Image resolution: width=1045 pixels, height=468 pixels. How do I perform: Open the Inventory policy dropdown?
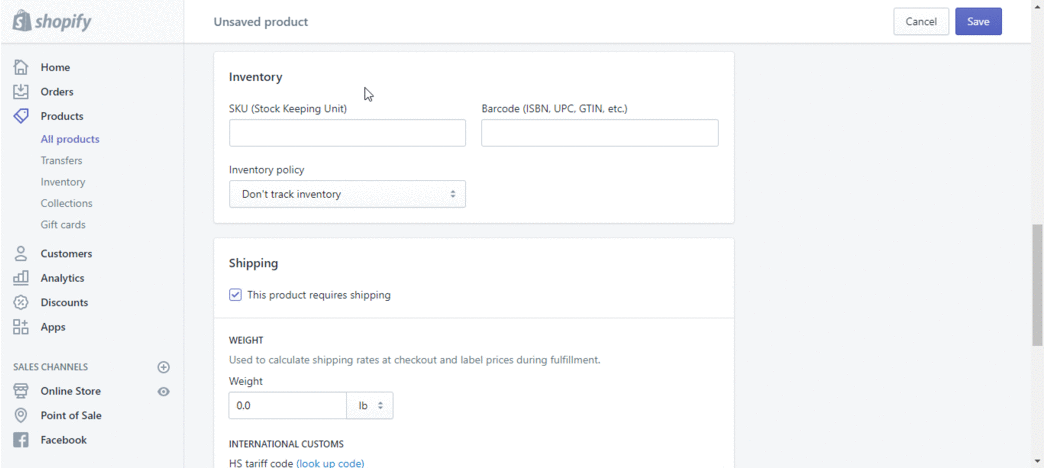(347, 194)
